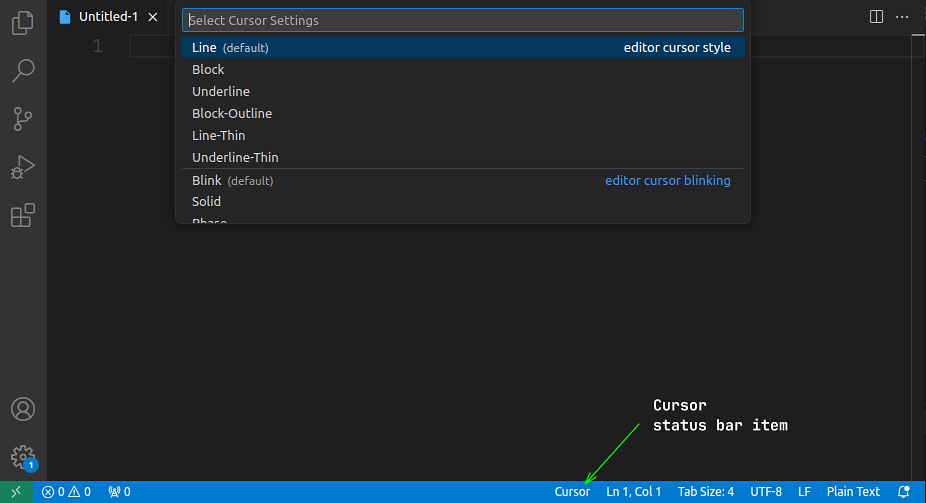
Task: Switch to the Untitled-1 tab
Action: point(109,17)
